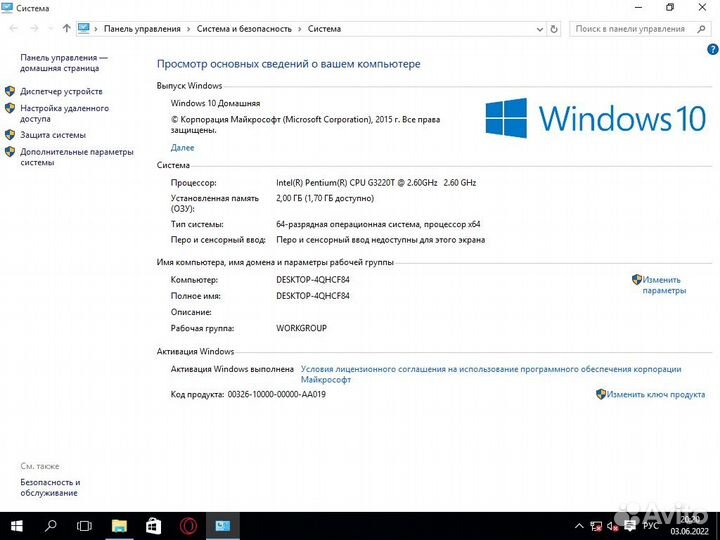Open Task View from the taskbar
This screenshot has height=540, width=720.
click(x=85, y=525)
